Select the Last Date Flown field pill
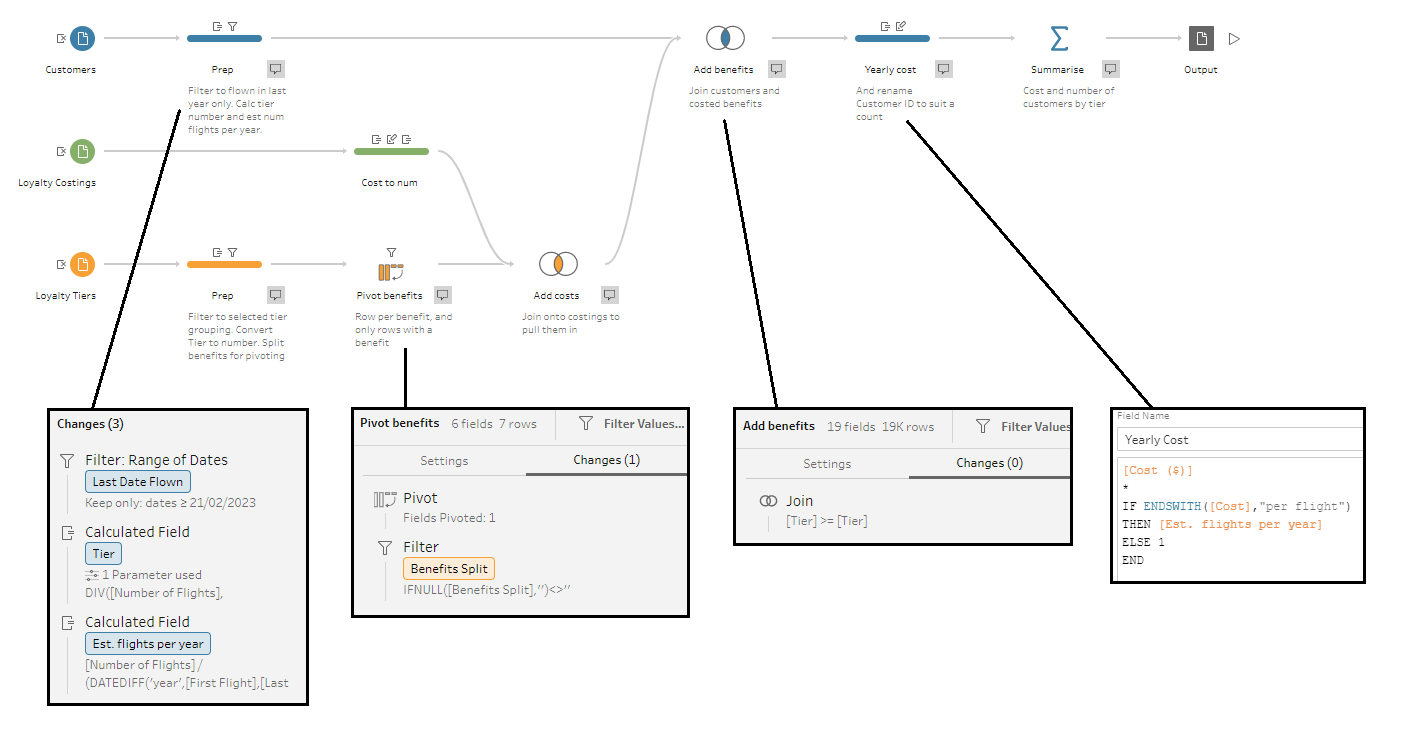This screenshot has width=1406, height=751. [x=137, y=482]
